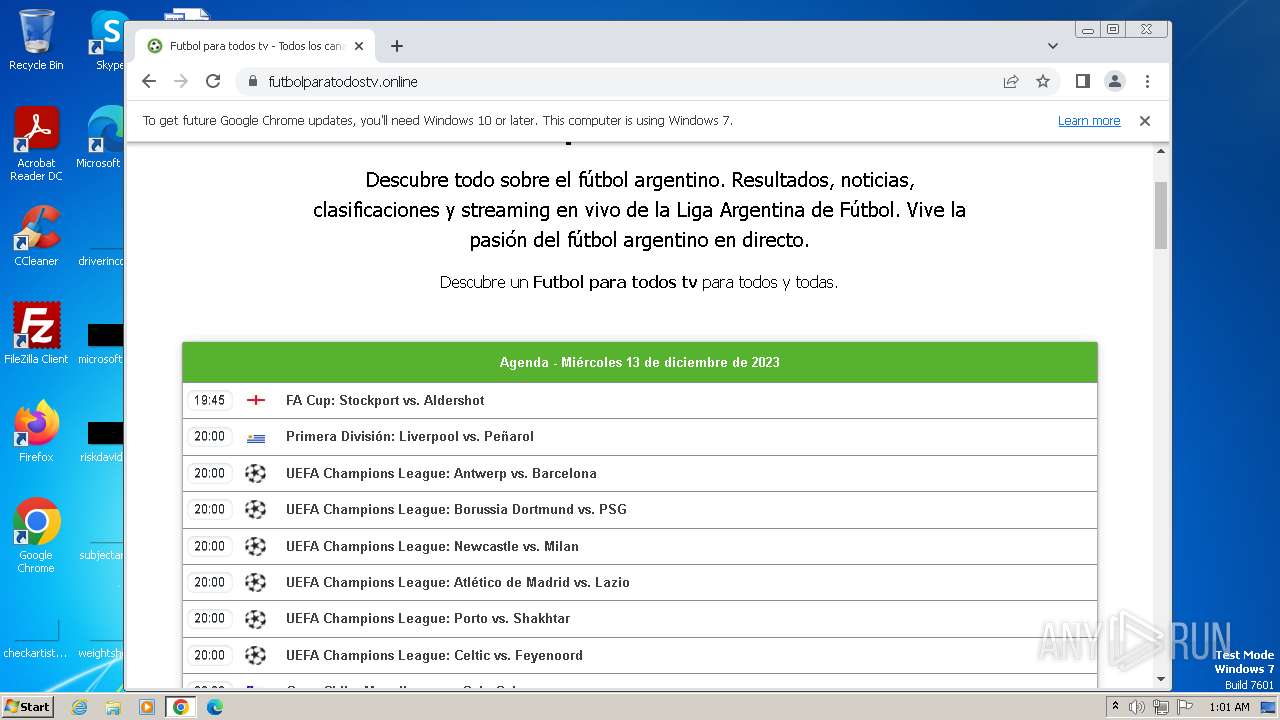Screen dimensions: 1280x720
Task: Open the Google Chrome desktop shortcut
Action: 36,535
